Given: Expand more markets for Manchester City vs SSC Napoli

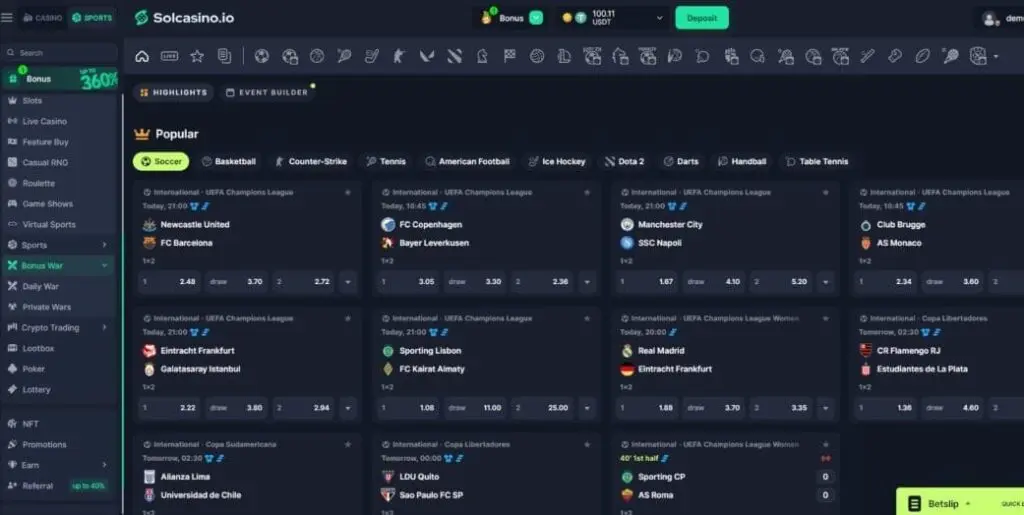Looking at the screenshot, I should 825,282.
